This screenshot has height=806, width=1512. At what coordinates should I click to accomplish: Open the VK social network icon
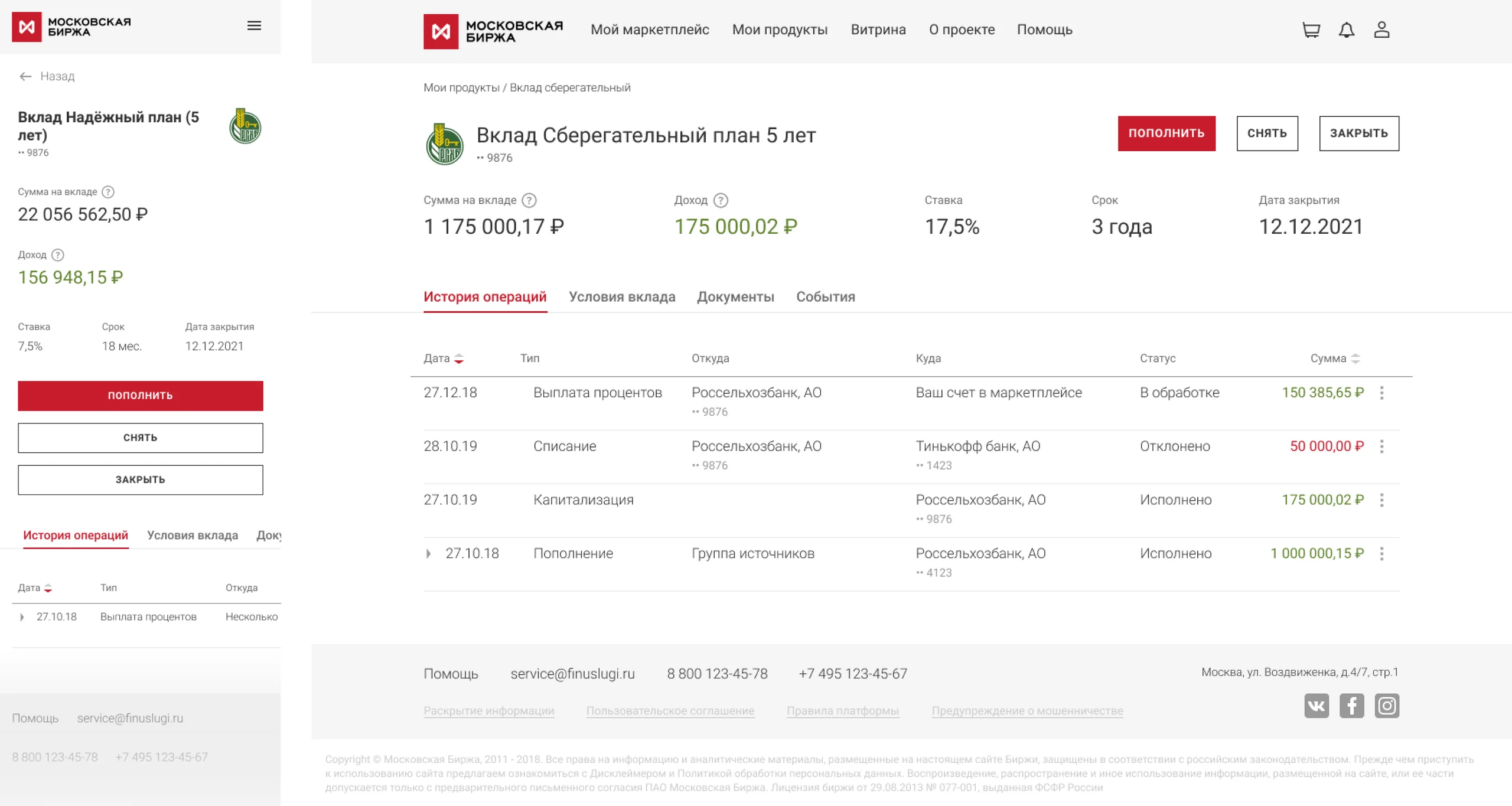pyautogui.click(x=1317, y=706)
